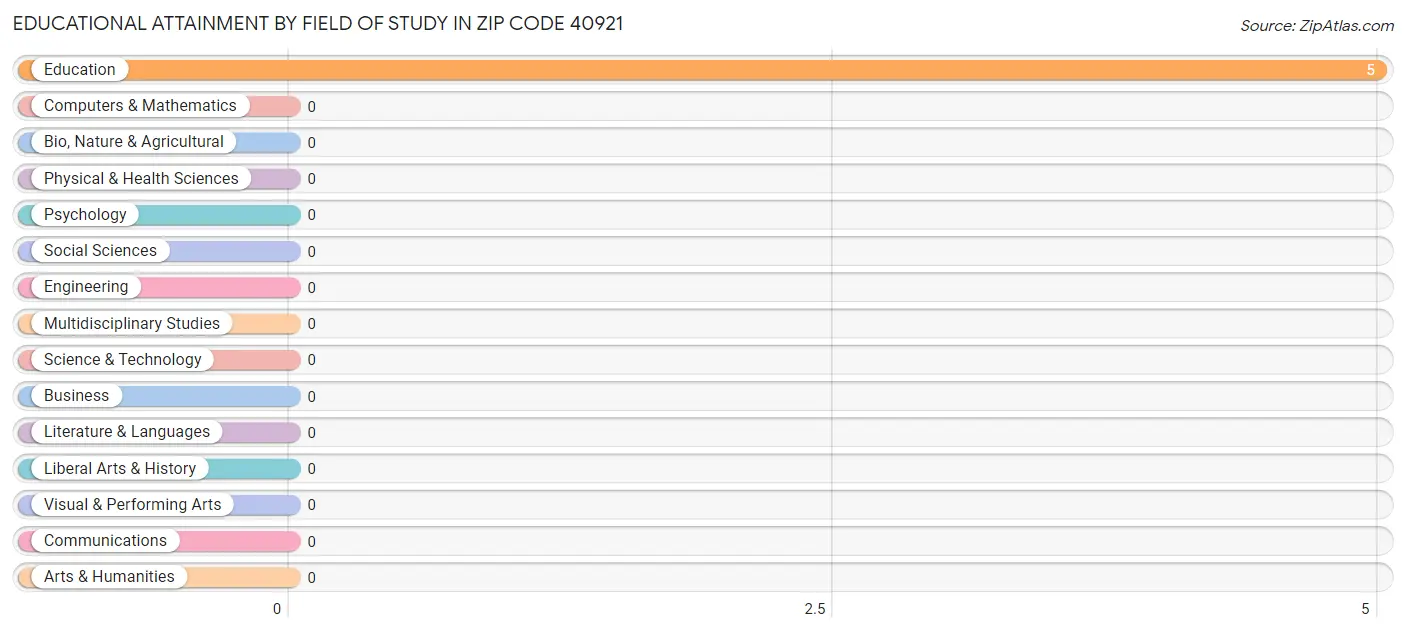Click the Engineering bar label

(x=86, y=287)
